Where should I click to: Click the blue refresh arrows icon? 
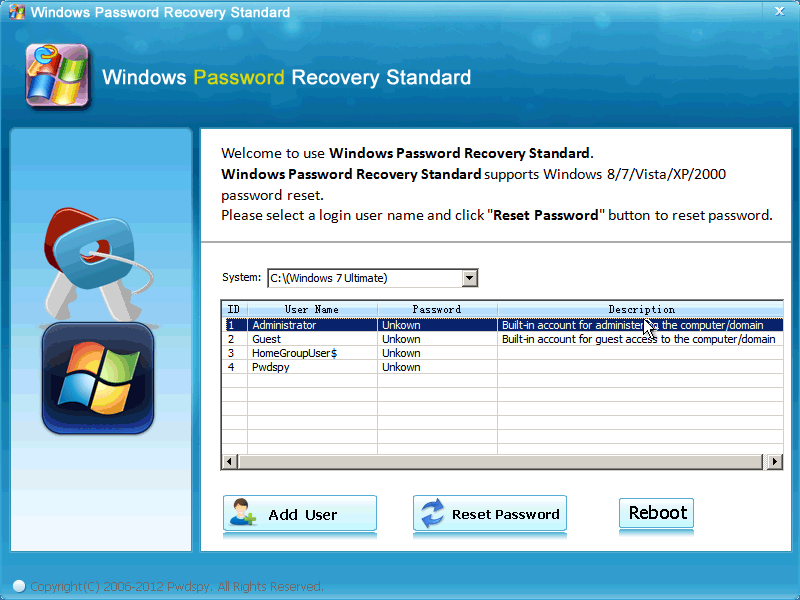point(433,513)
